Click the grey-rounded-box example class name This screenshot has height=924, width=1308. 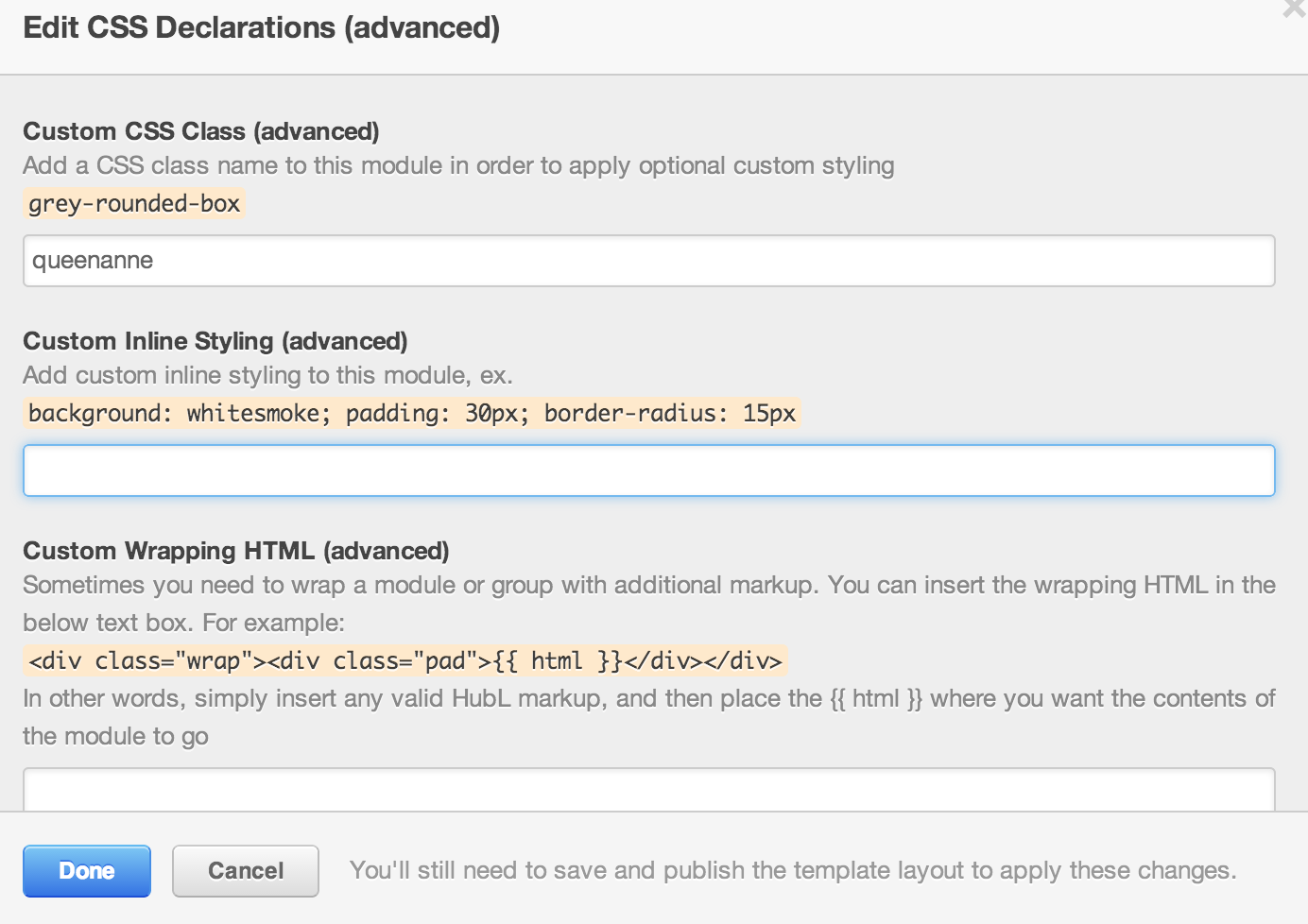(x=134, y=203)
